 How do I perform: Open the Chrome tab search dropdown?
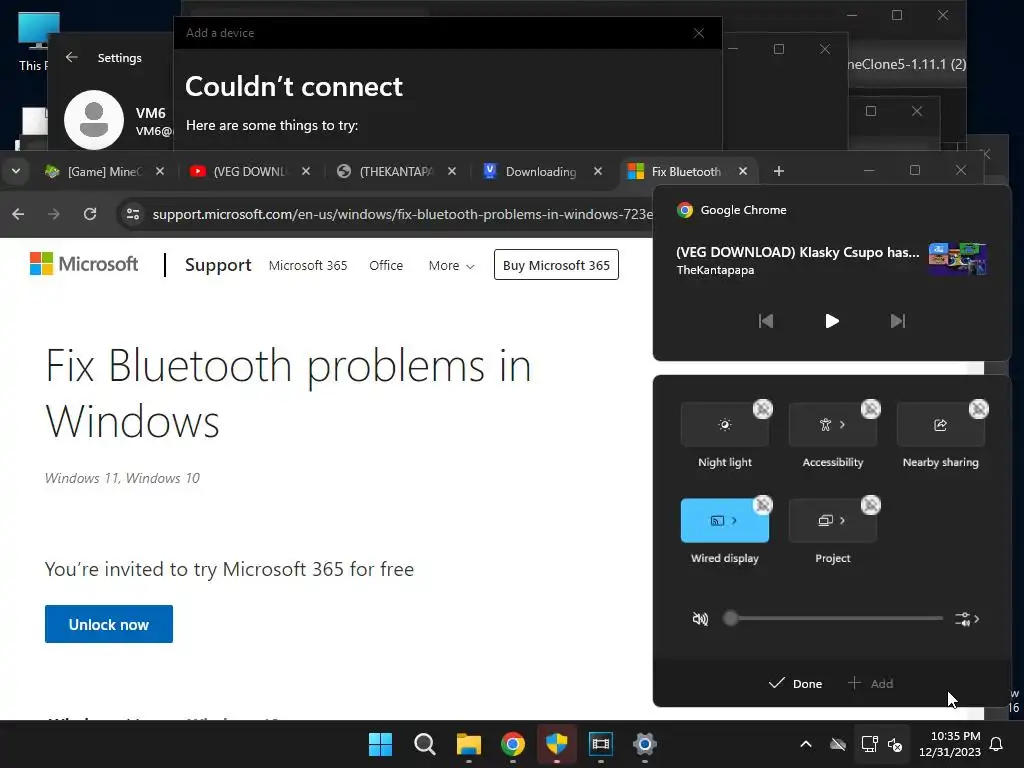click(x=16, y=171)
